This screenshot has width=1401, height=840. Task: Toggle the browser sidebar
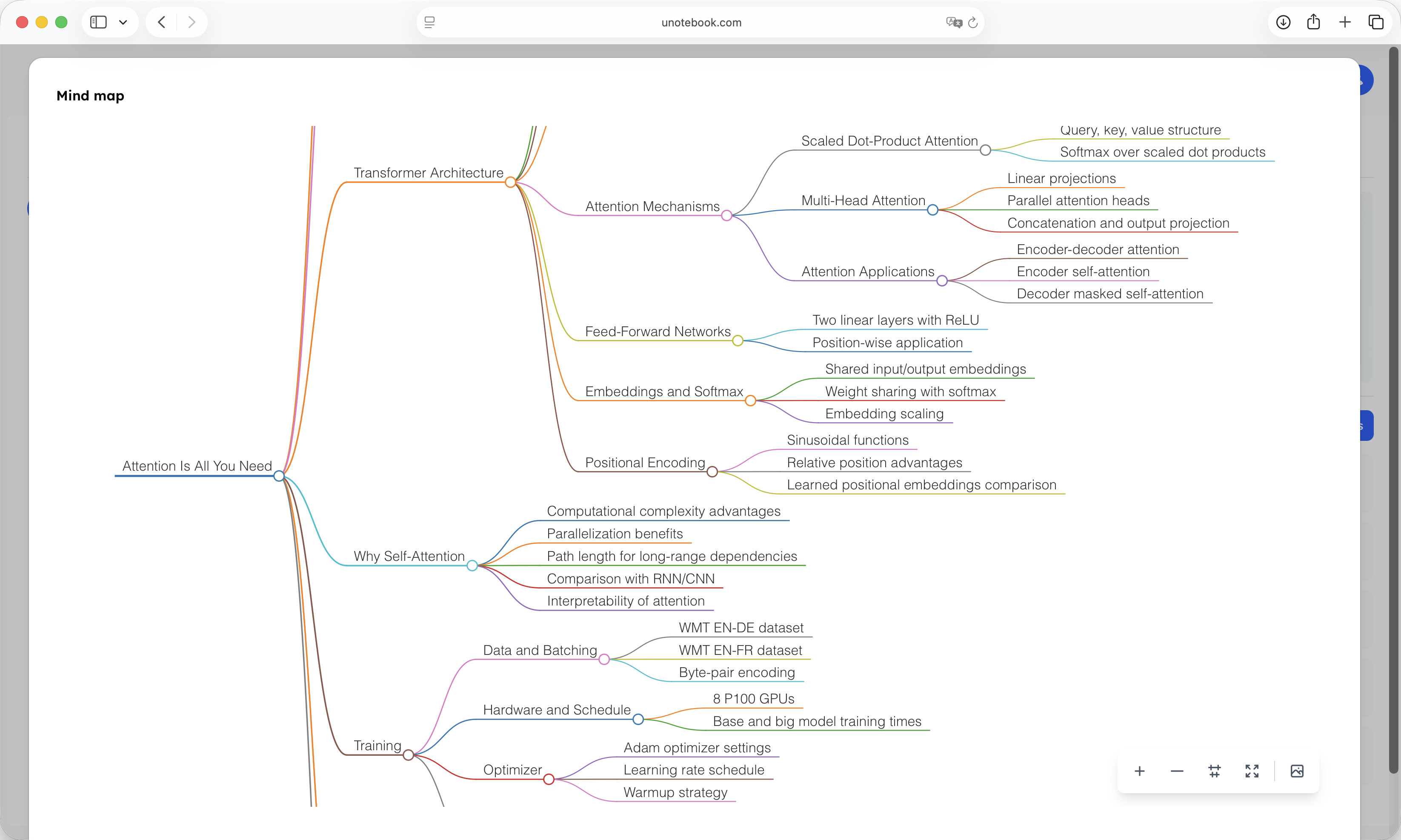click(x=98, y=22)
